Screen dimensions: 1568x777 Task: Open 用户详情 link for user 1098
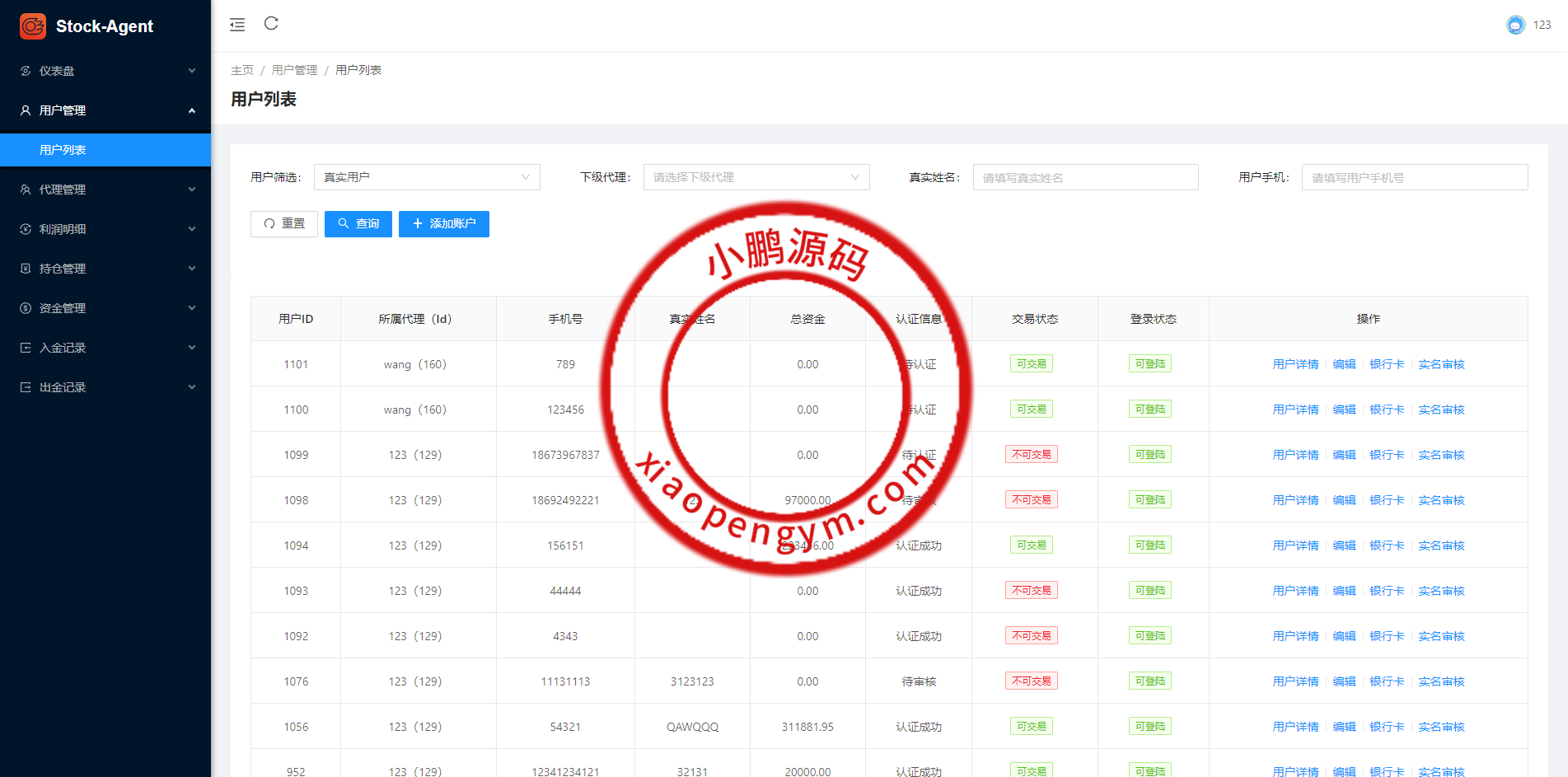click(x=1295, y=500)
